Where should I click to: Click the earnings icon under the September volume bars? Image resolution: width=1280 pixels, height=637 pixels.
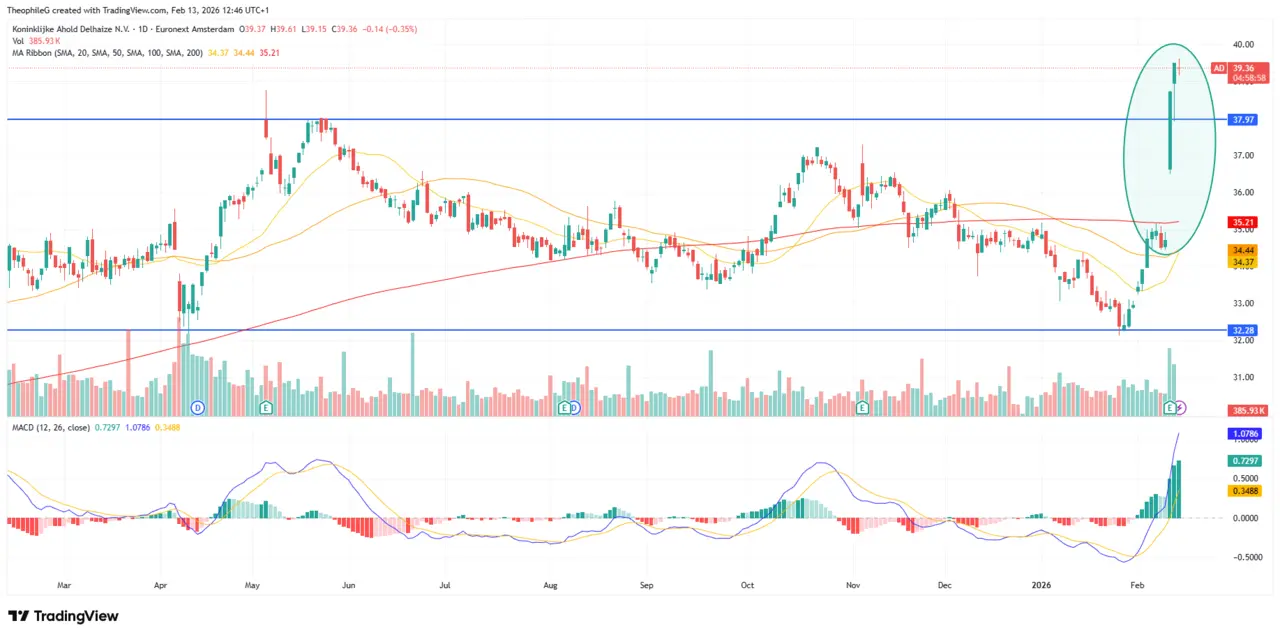coord(564,408)
